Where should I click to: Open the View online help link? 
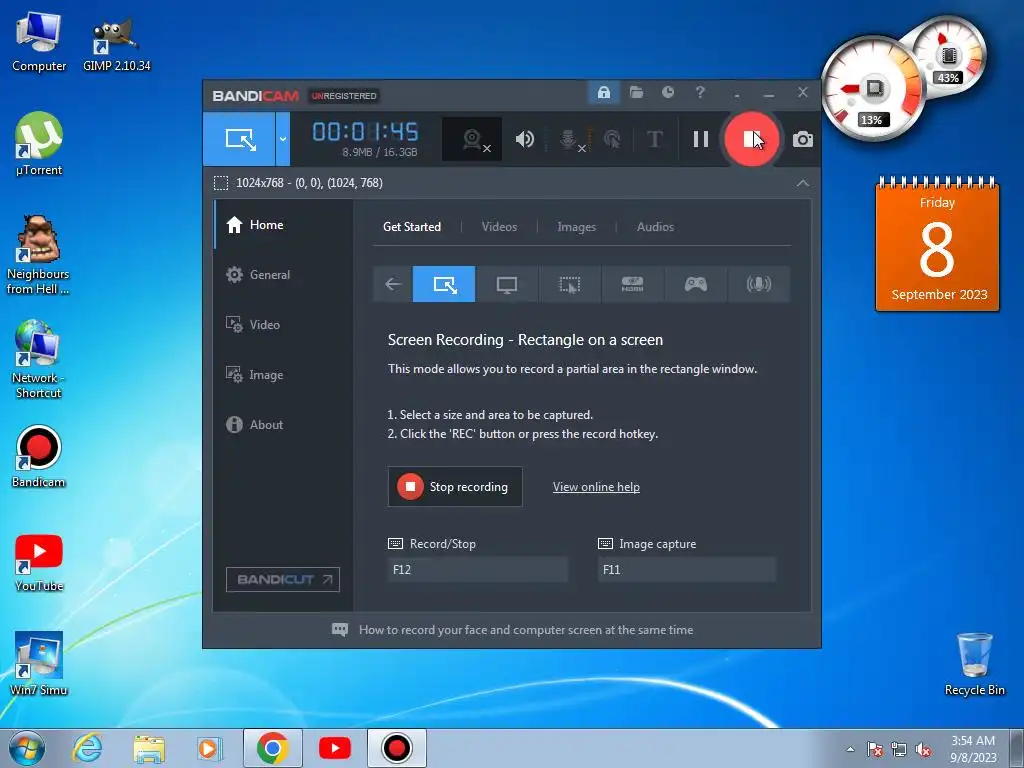click(596, 487)
